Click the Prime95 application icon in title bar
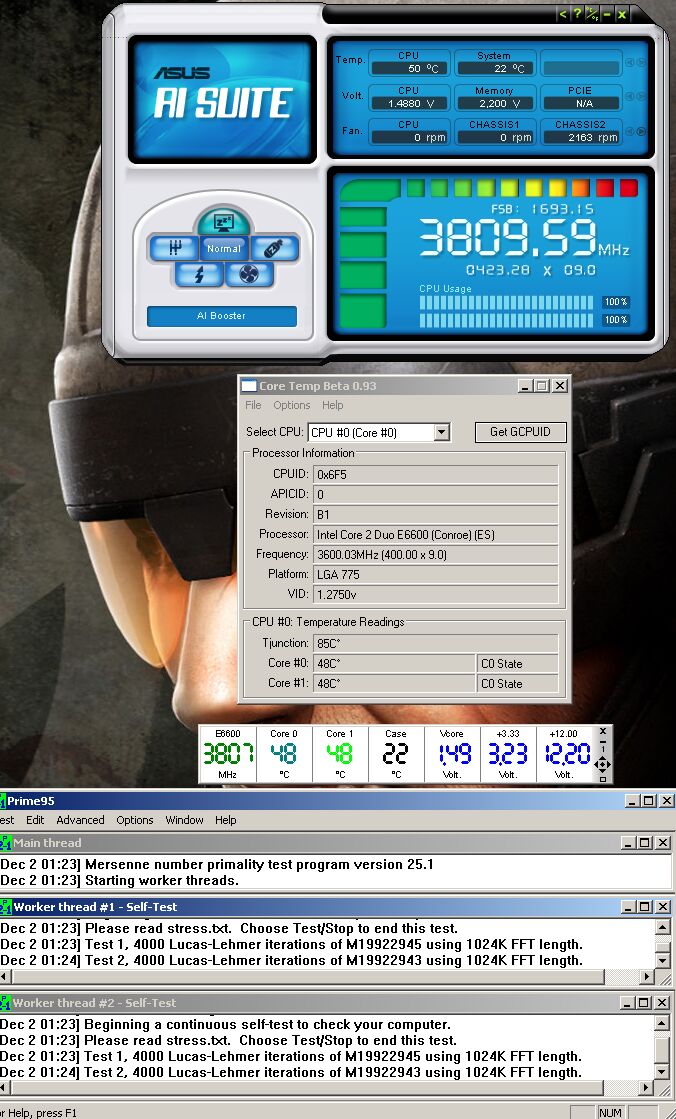Viewport: 676px width, 1119px height. 2,801
